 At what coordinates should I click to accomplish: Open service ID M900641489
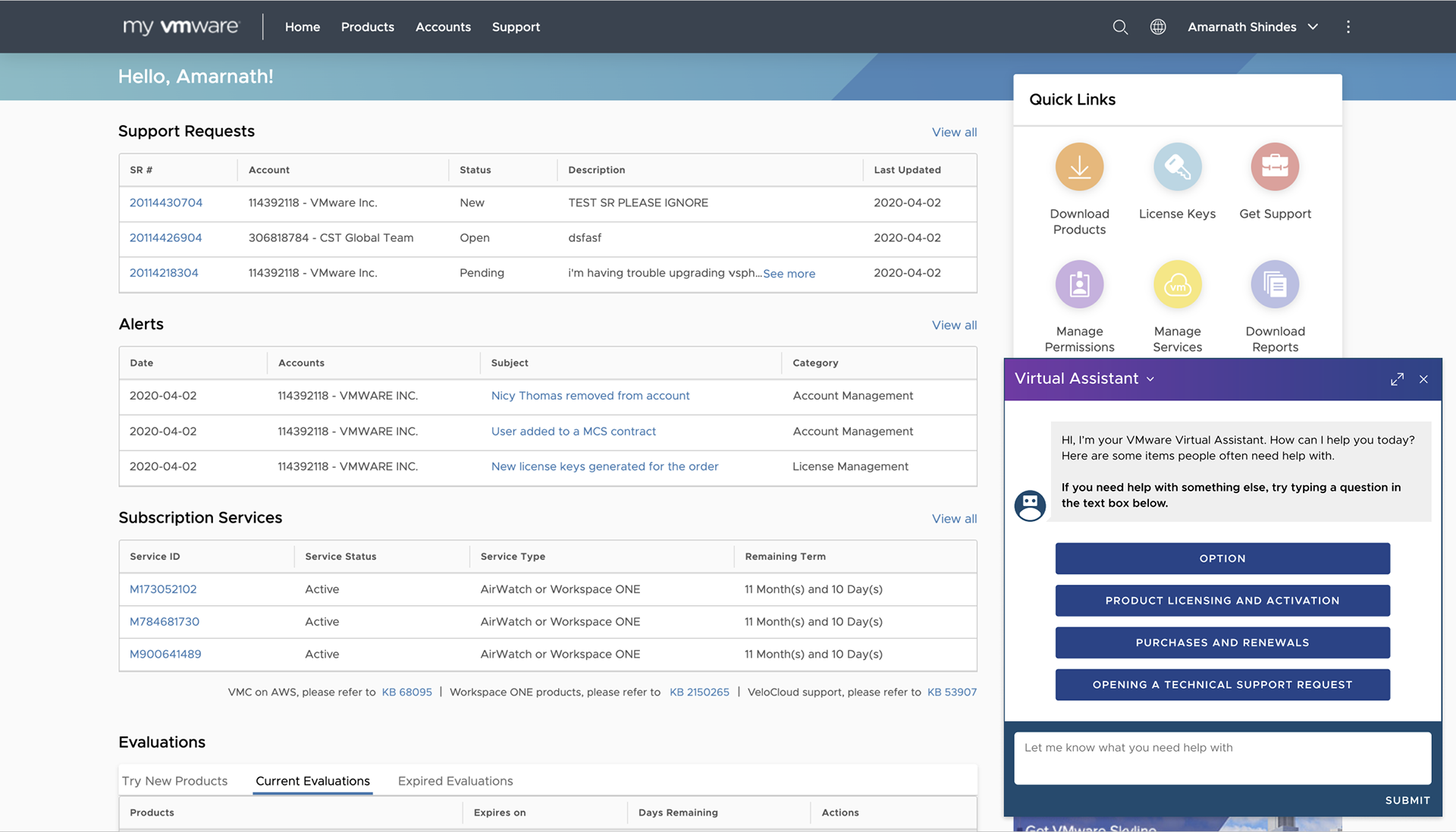165,655
